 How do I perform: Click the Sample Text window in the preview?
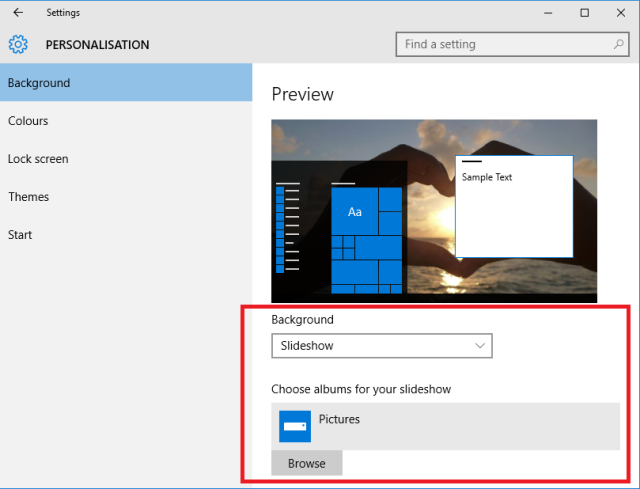pyautogui.click(x=514, y=206)
